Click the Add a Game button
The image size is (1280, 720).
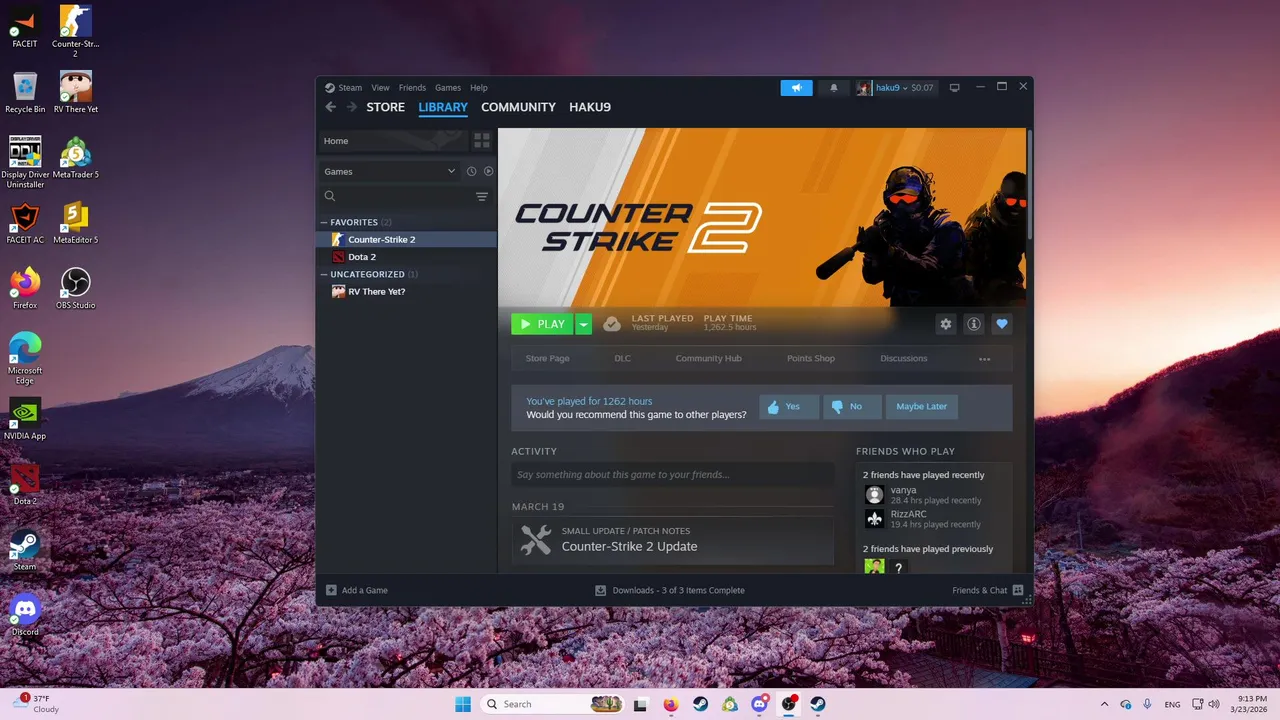(357, 590)
